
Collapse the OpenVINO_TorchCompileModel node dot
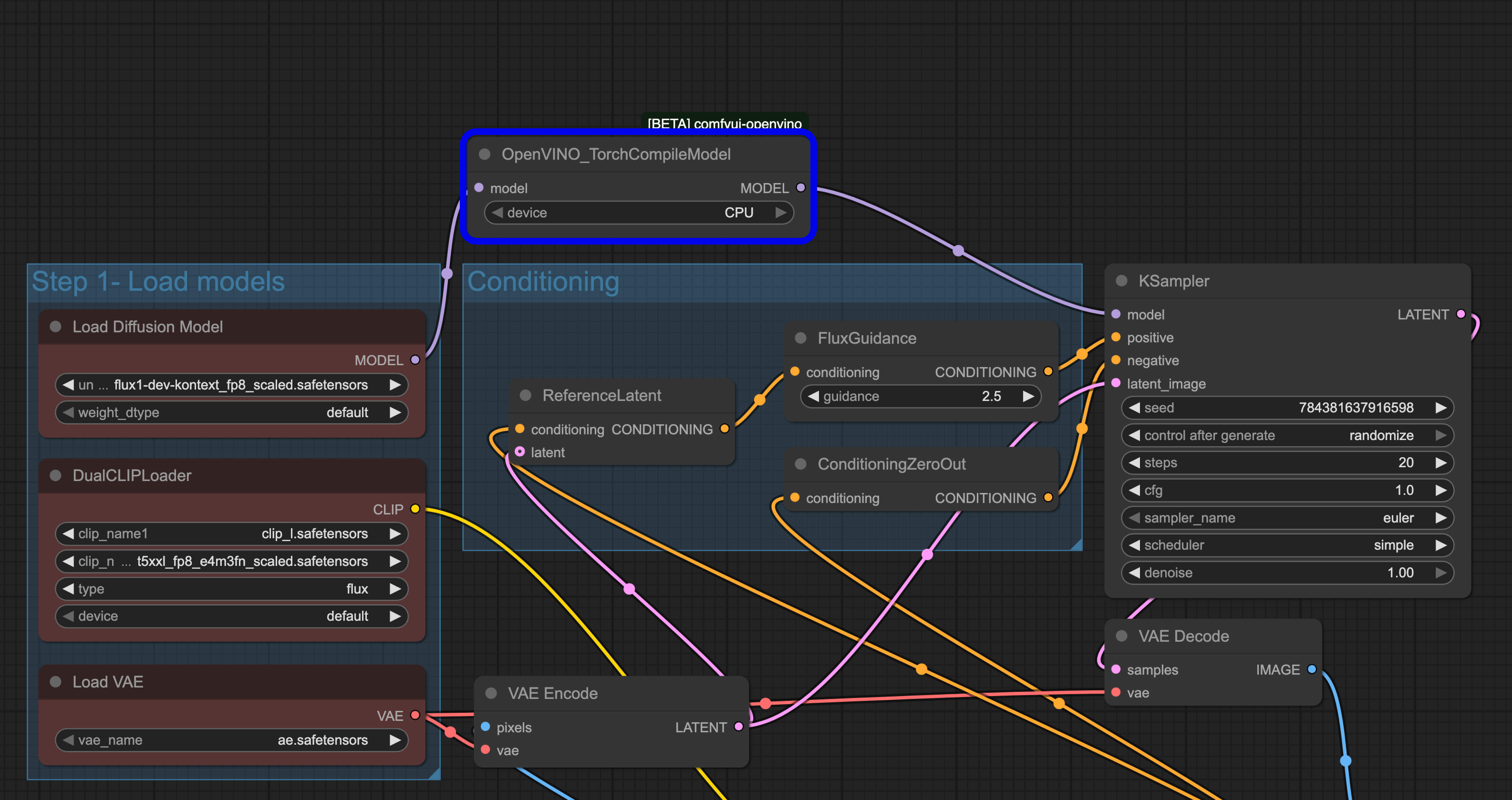(x=484, y=154)
